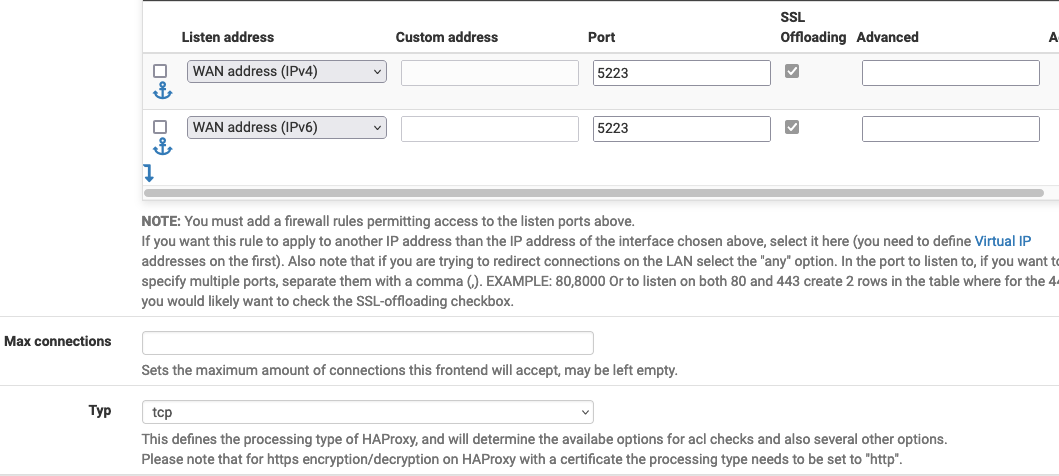Open the Virtual IP link
Image resolution: width=1059 pixels, height=476 pixels.
click(1002, 241)
